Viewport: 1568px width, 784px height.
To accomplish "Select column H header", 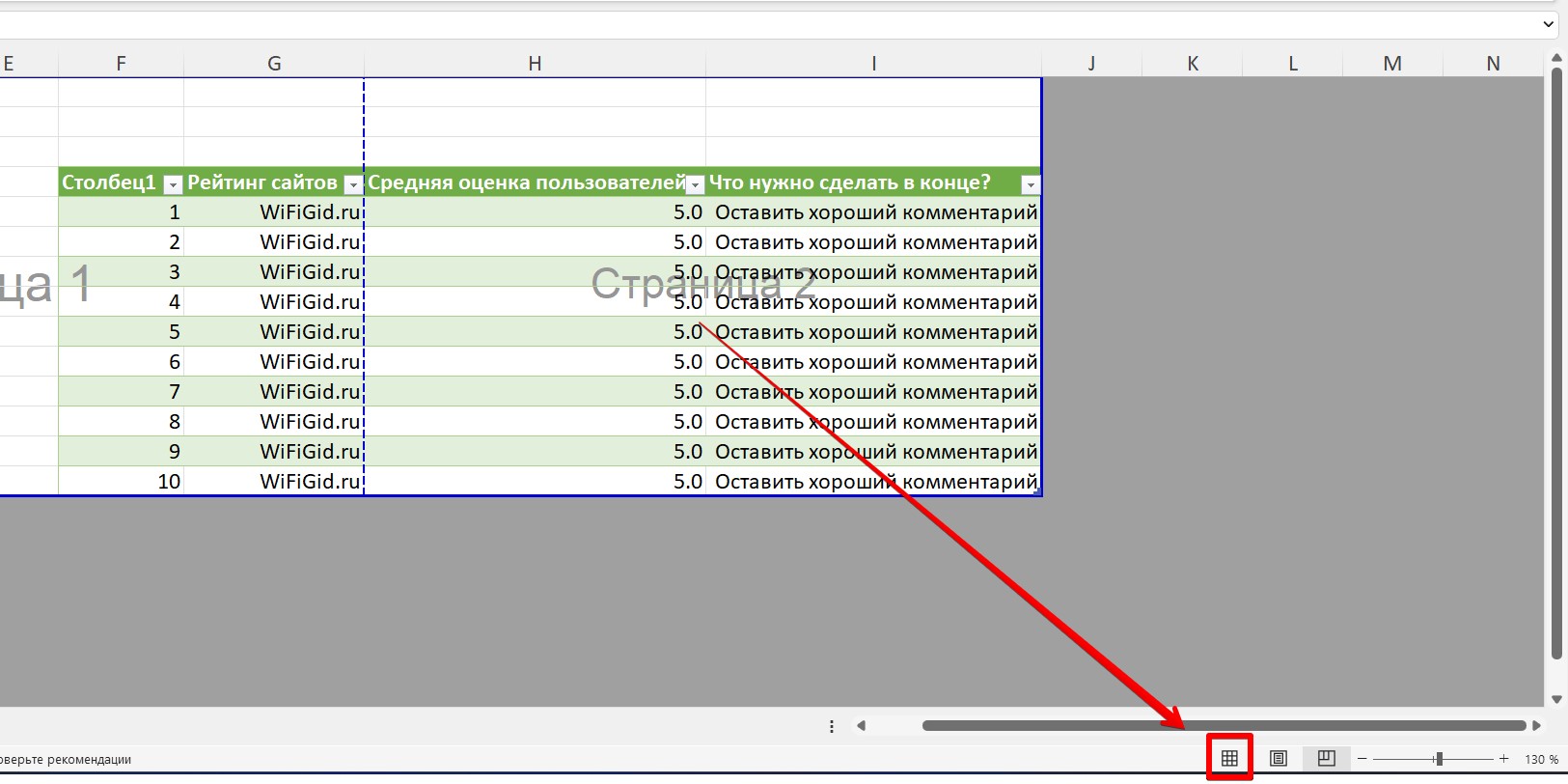I will click(x=535, y=64).
